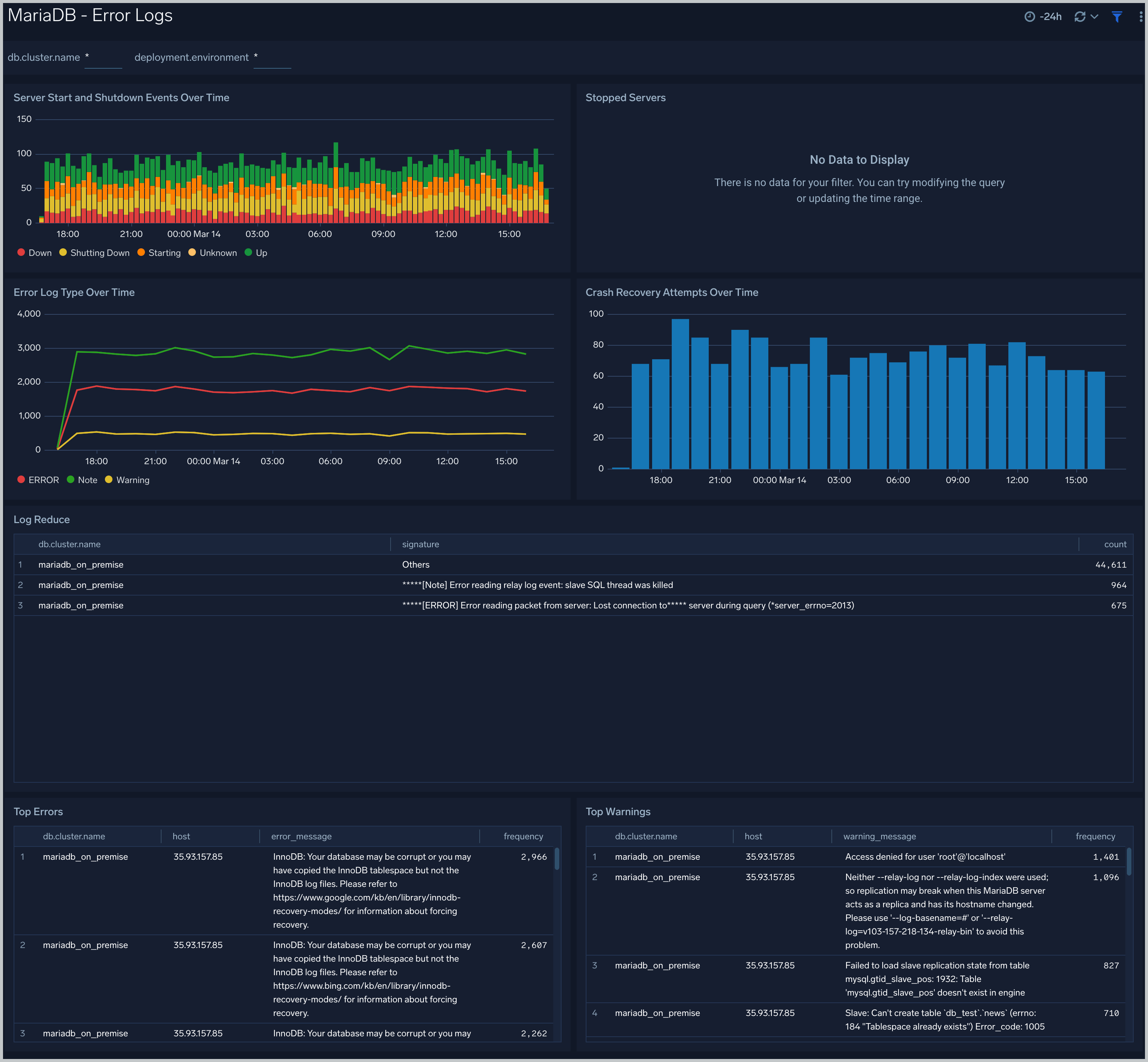Screen dimensions: 1148x1062
Task: Expand the refresh interval dropdown arrow
Action: [1094, 17]
